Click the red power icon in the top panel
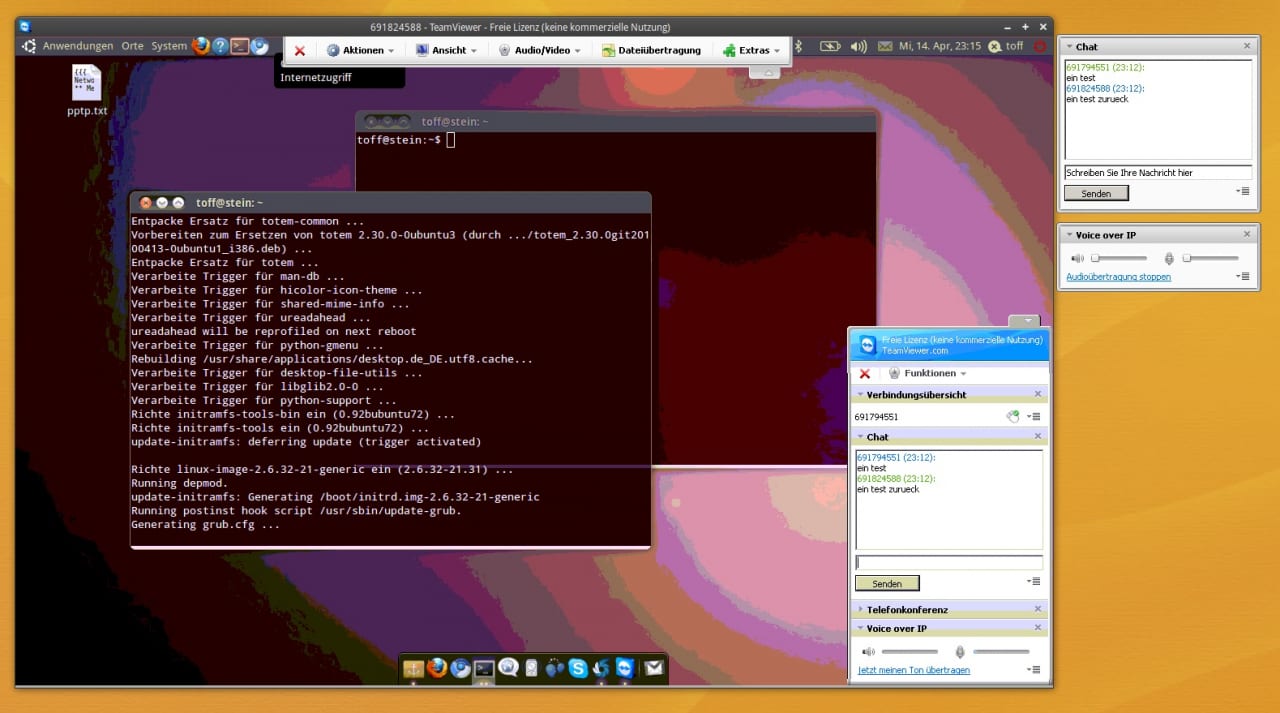This screenshot has width=1280, height=713. click(1040, 46)
